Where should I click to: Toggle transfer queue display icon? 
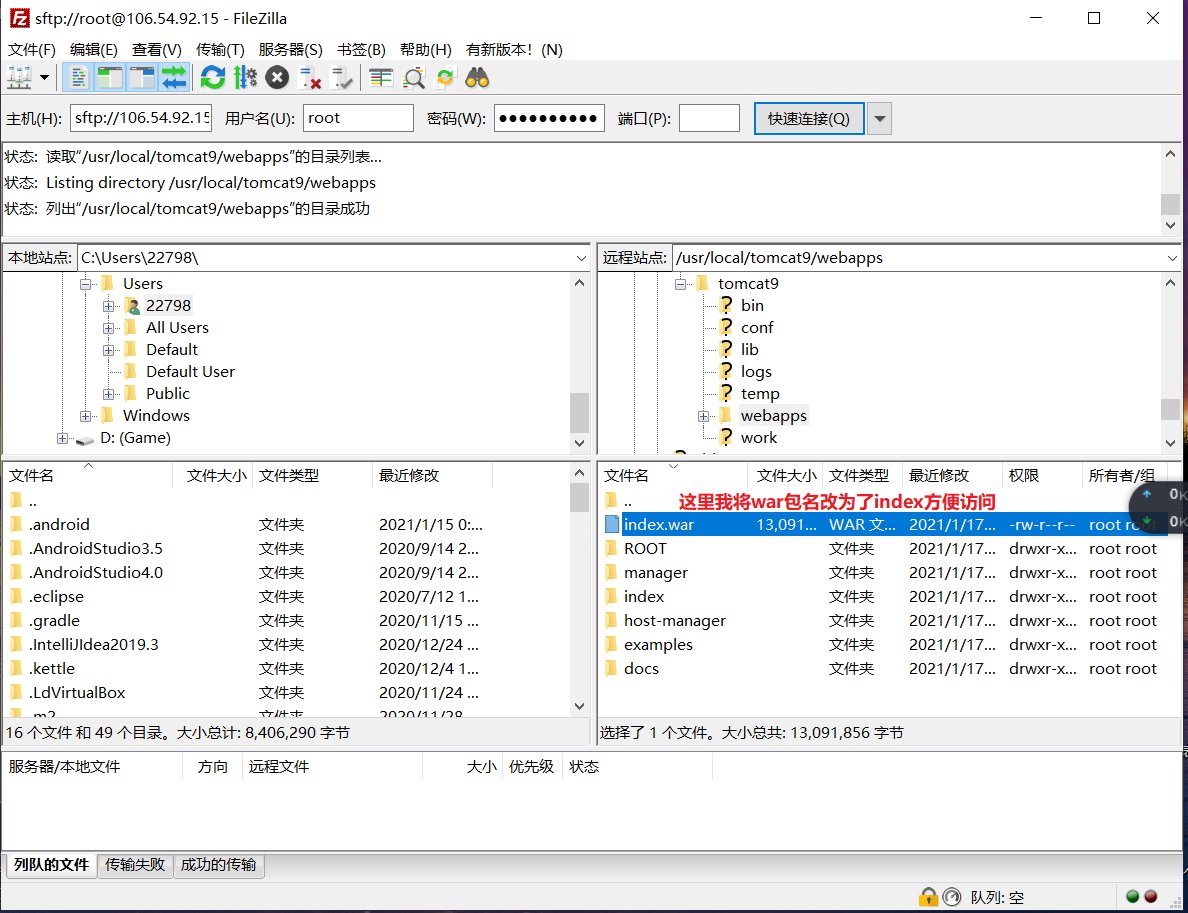(x=174, y=78)
